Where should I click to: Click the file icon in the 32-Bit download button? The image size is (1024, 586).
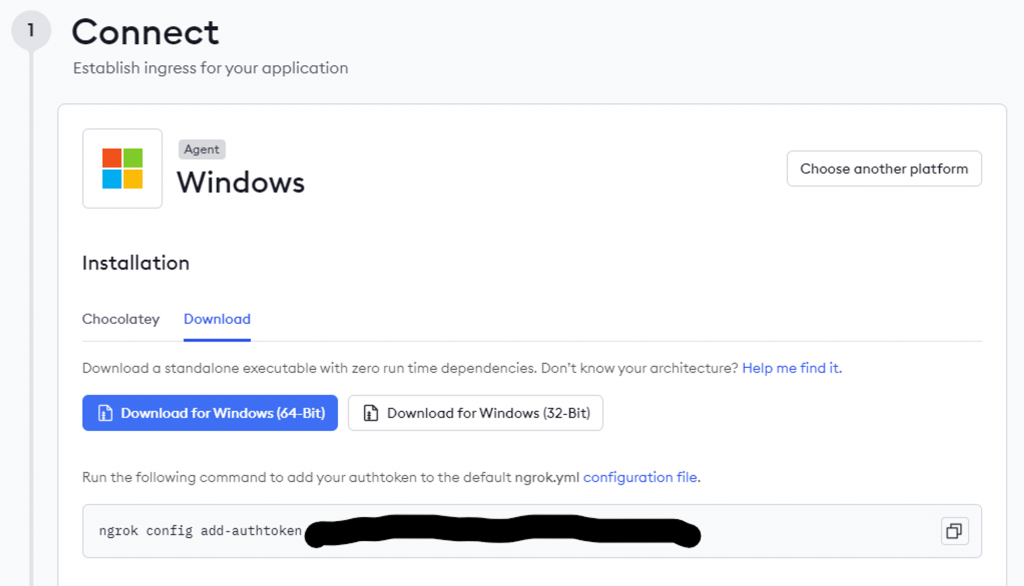click(371, 413)
